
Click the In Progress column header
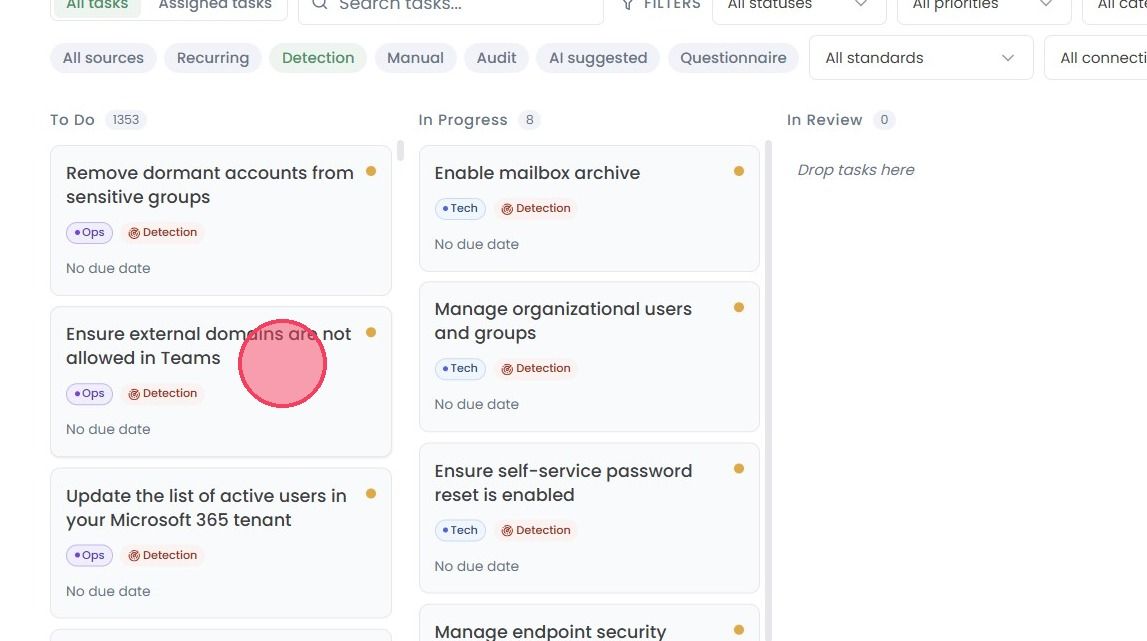point(463,120)
